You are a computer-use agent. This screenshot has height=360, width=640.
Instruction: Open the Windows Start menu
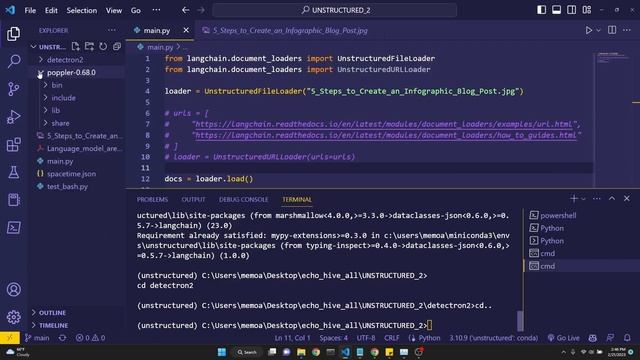click(x=222, y=352)
